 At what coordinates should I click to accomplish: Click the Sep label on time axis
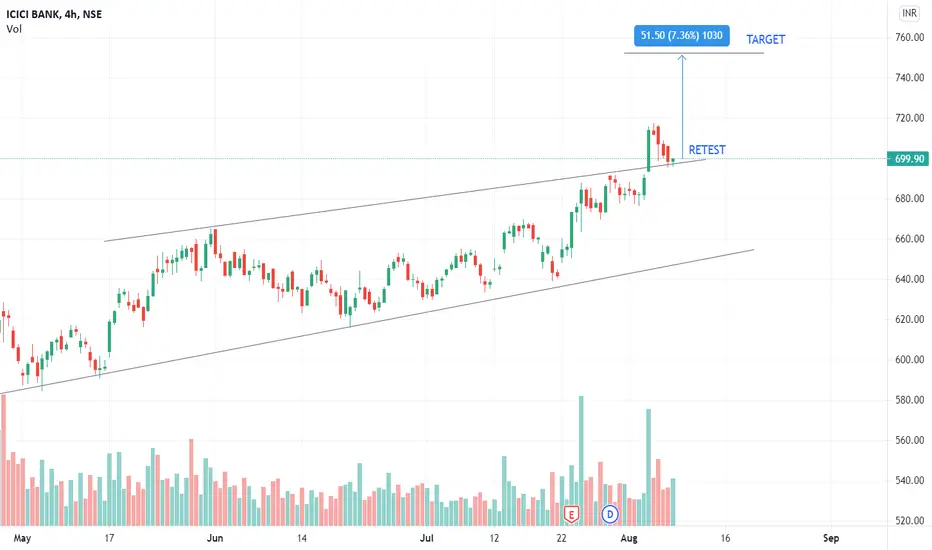tap(831, 538)
